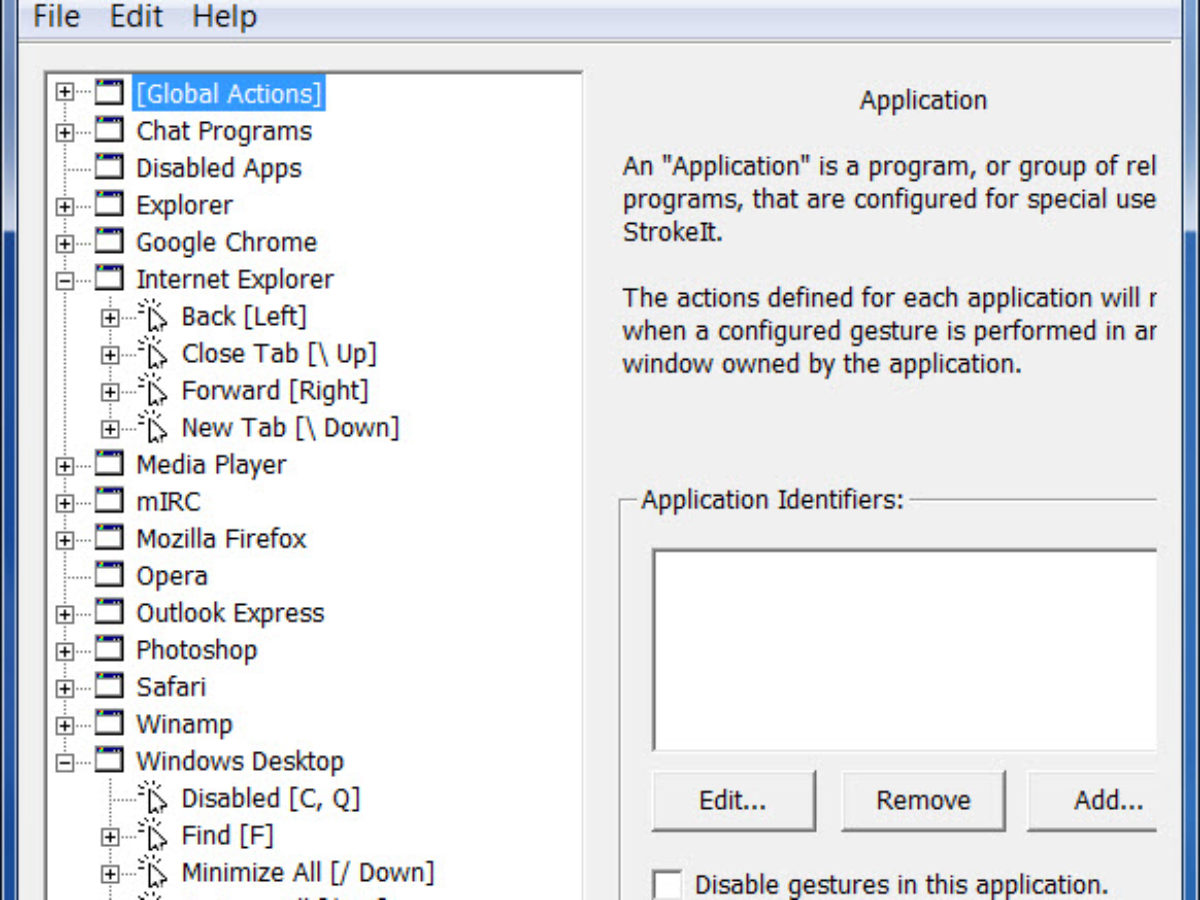The width and height of the screenshot is (1200, 900).
Task: Click the Opera application icon
Action: click(x=109, y=575)
